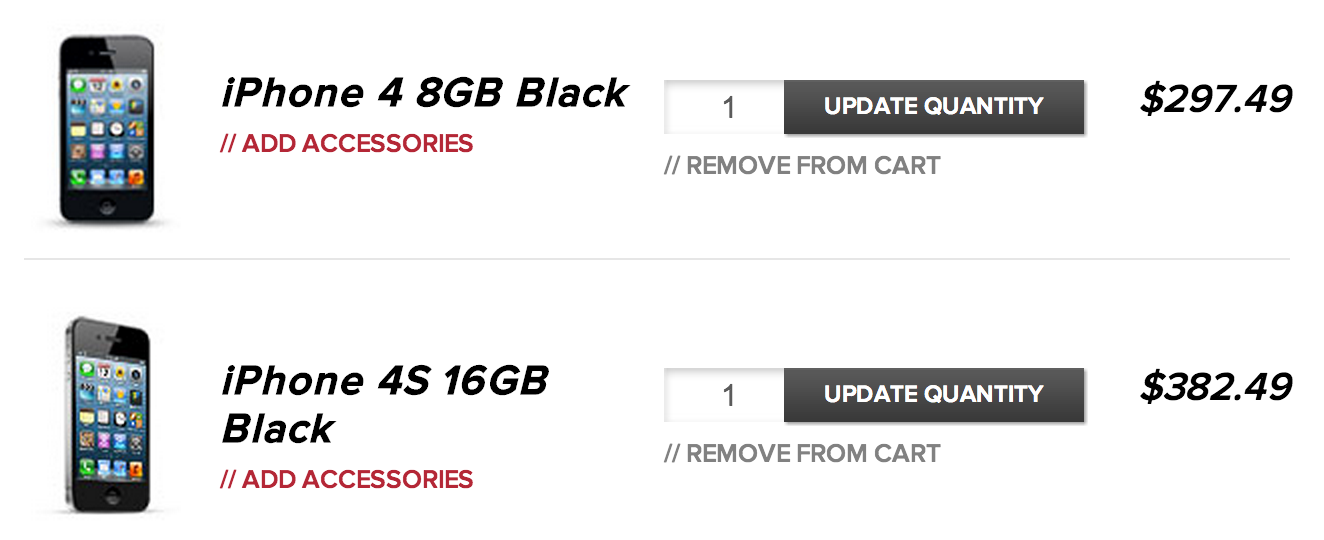1324x540 pixels.
Task: Click the $382.49 price
Action: tap(1216, 387)
